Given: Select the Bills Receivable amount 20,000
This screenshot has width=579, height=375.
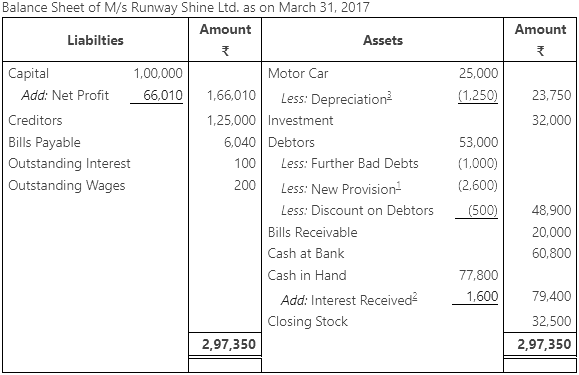Looking at the screenshot, I should point(551,232).
